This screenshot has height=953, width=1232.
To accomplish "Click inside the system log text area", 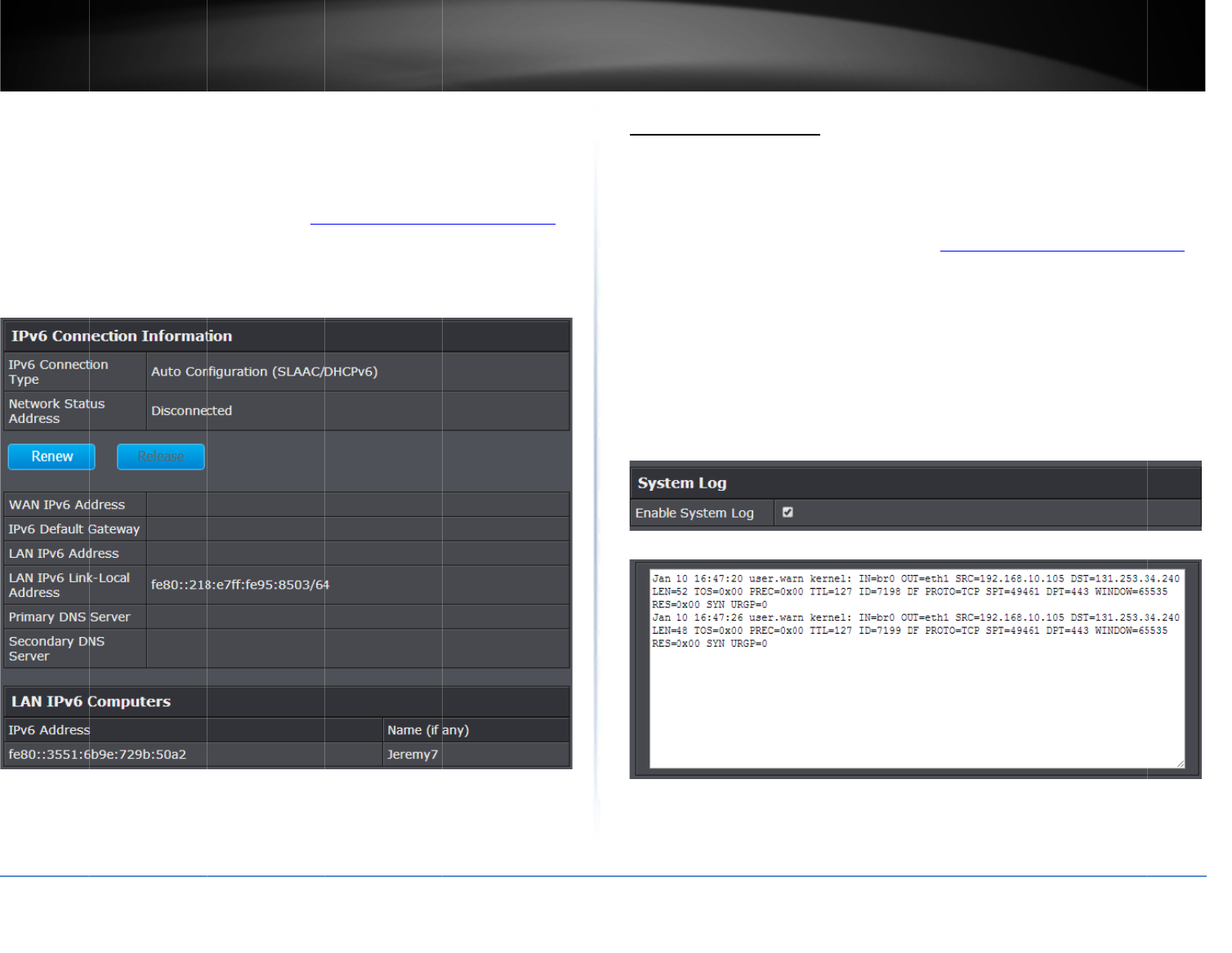I will 917,668.
